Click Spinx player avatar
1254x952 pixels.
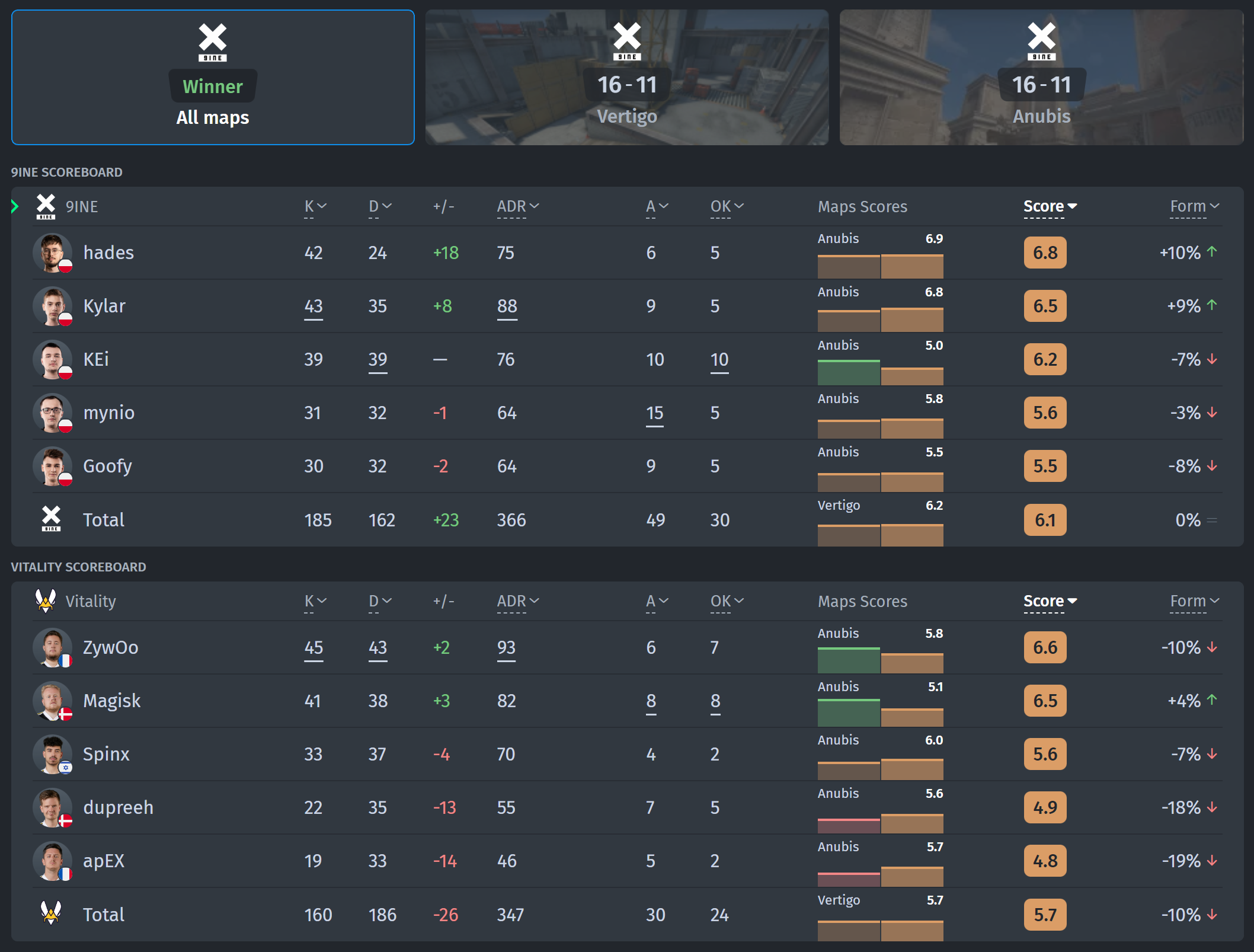52,754
